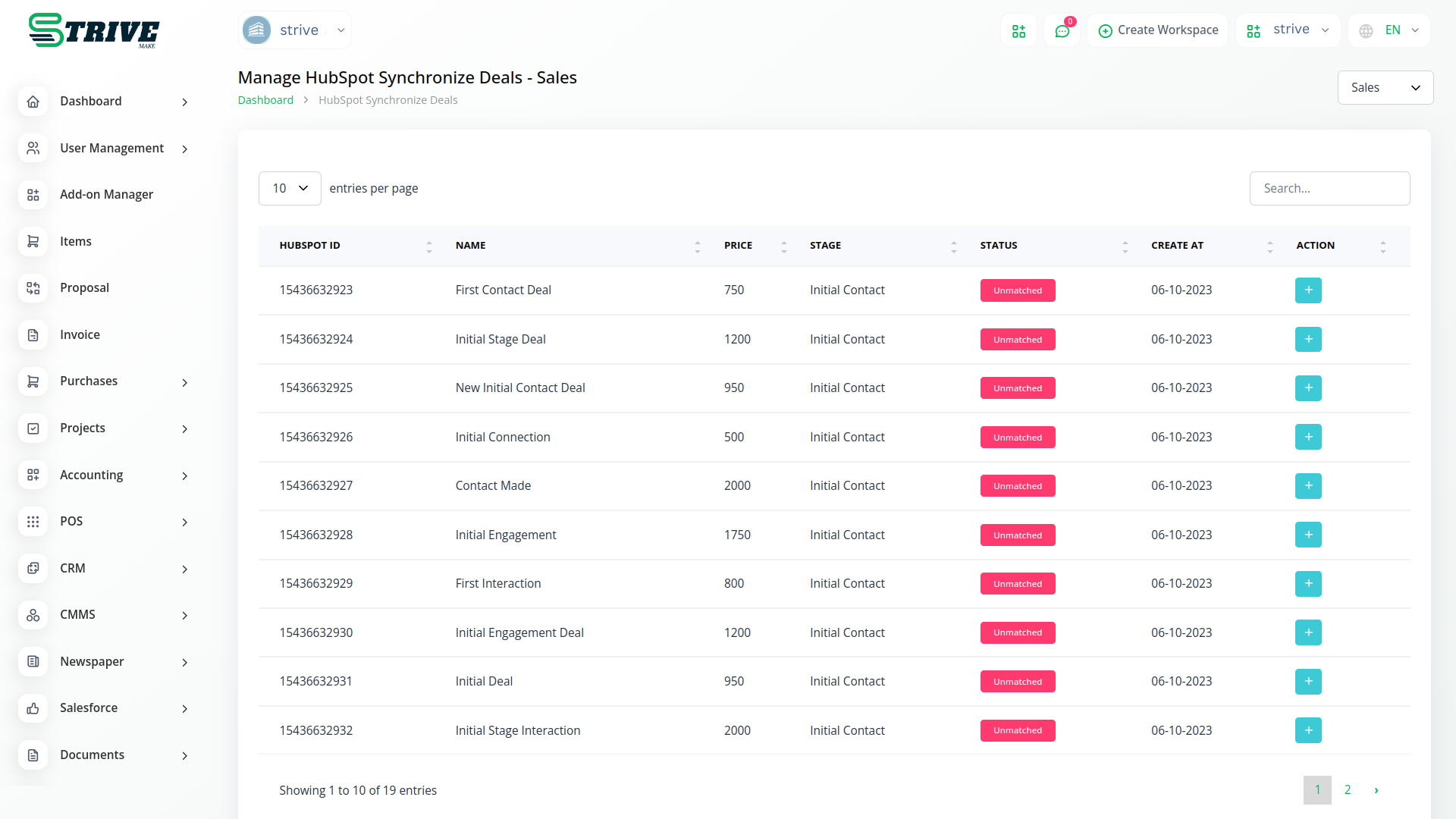Open the entries per page dropdown

[x=290, y=188]
